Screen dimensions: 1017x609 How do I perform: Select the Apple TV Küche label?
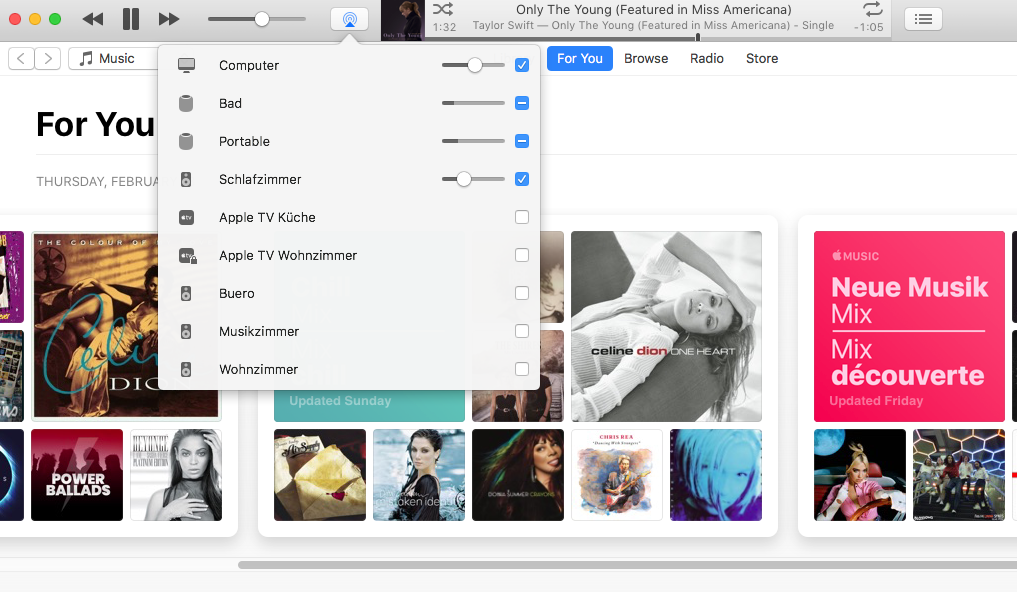[x=267, y=217]
